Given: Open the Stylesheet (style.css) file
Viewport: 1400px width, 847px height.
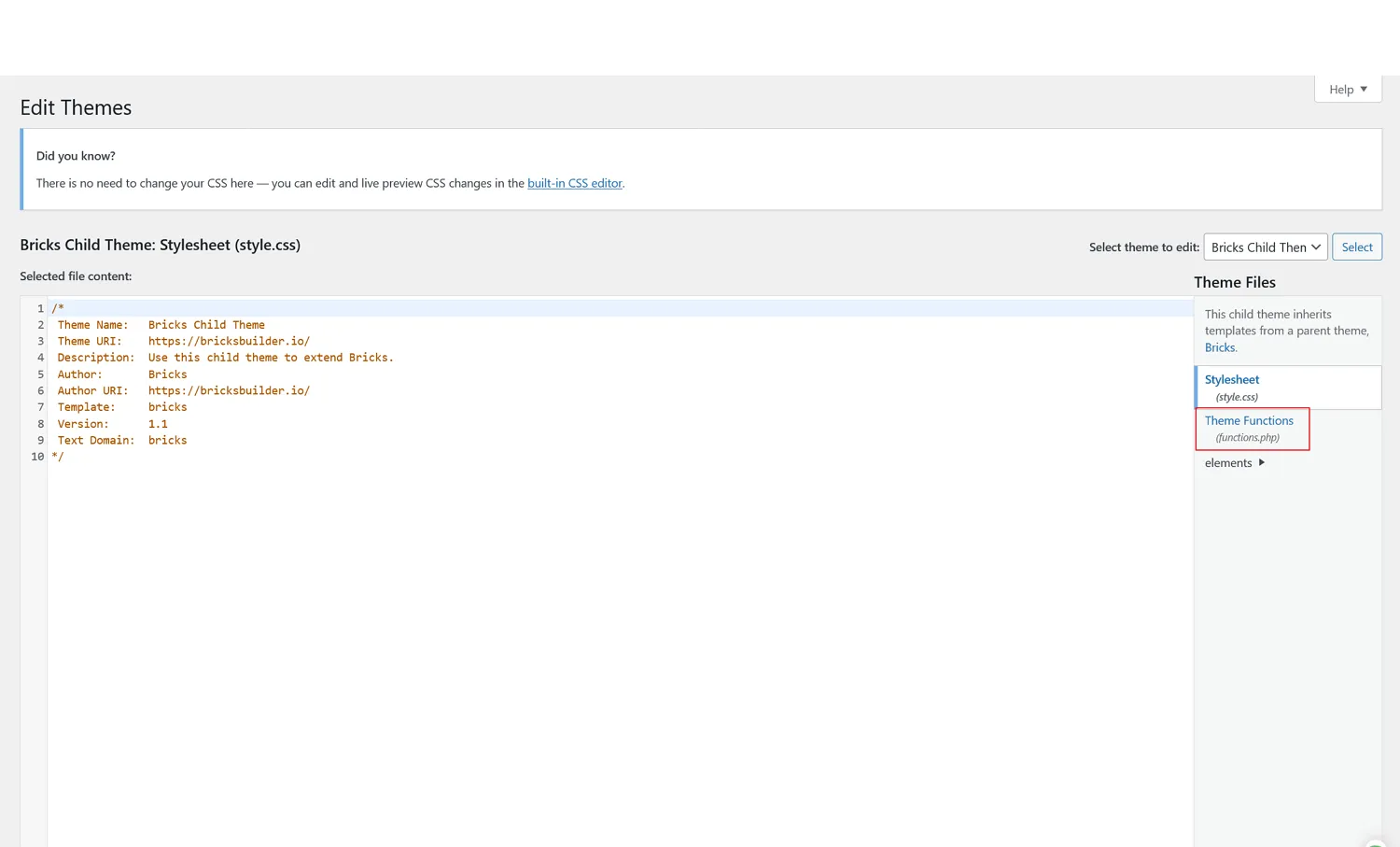Looking at the screenshot, I should pos(1231,380).
